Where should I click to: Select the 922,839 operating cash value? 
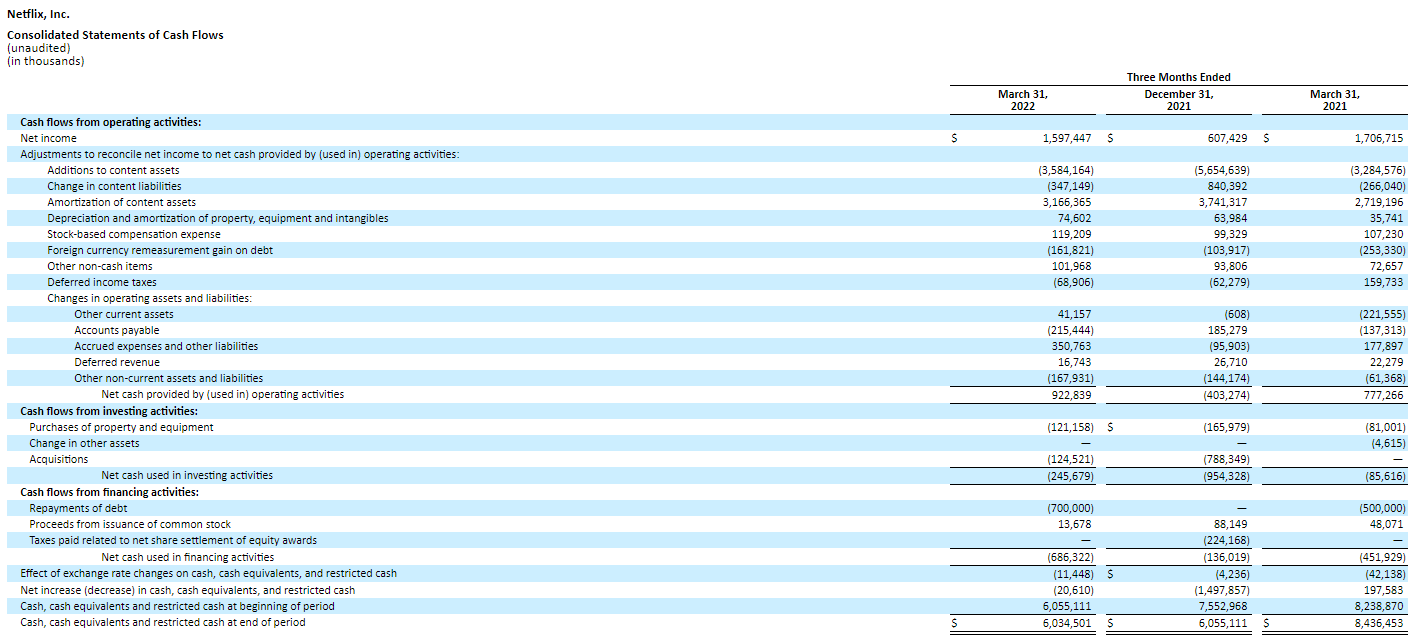point(1072,394)
